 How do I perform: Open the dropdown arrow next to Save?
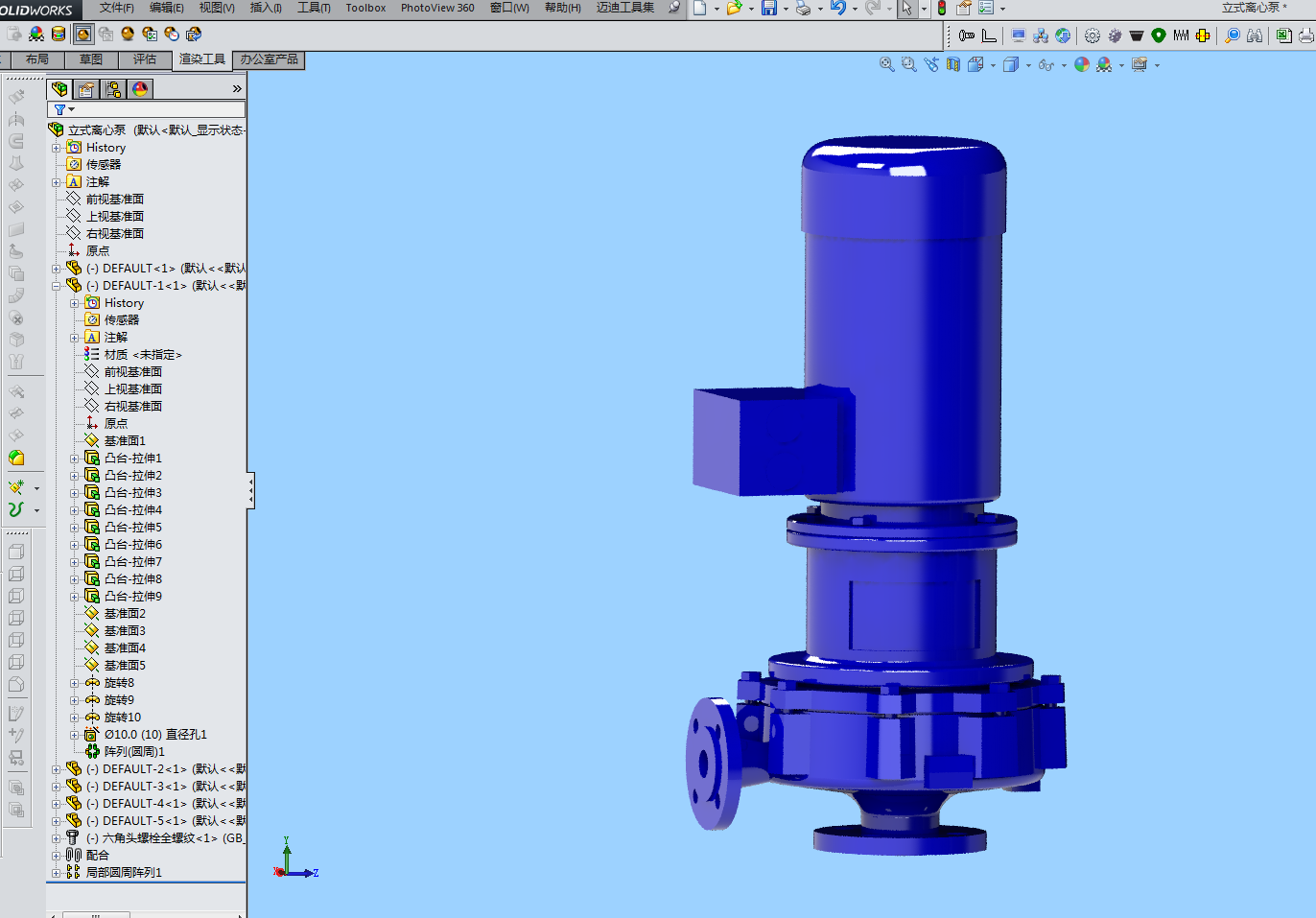click(786, 9)
